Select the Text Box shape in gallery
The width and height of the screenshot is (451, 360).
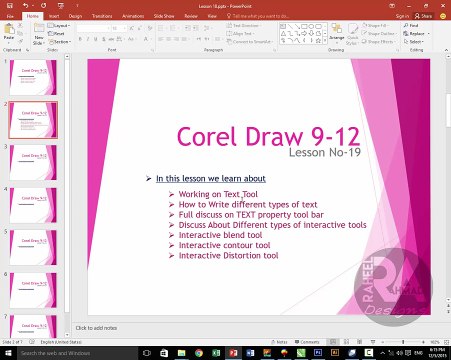coord(283,26)
